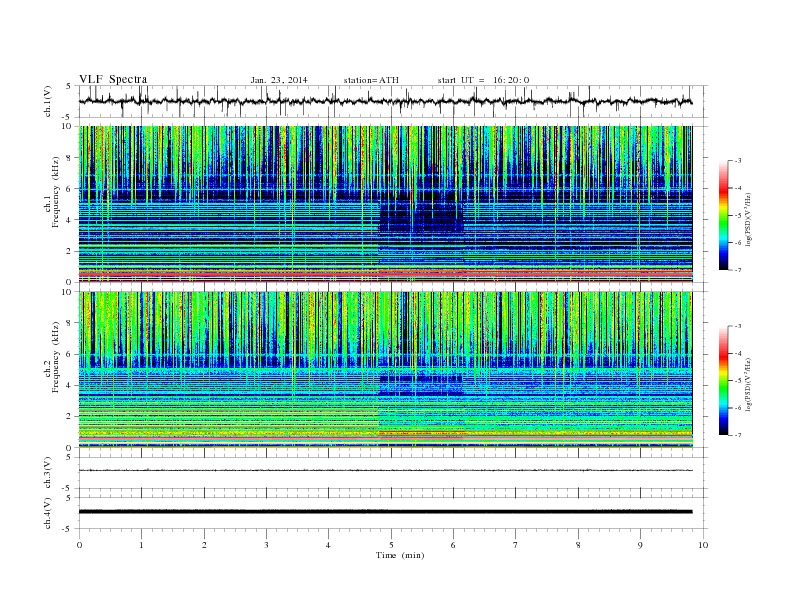Click the "-3" tick on ch.1 colorbar

[737, 161]
